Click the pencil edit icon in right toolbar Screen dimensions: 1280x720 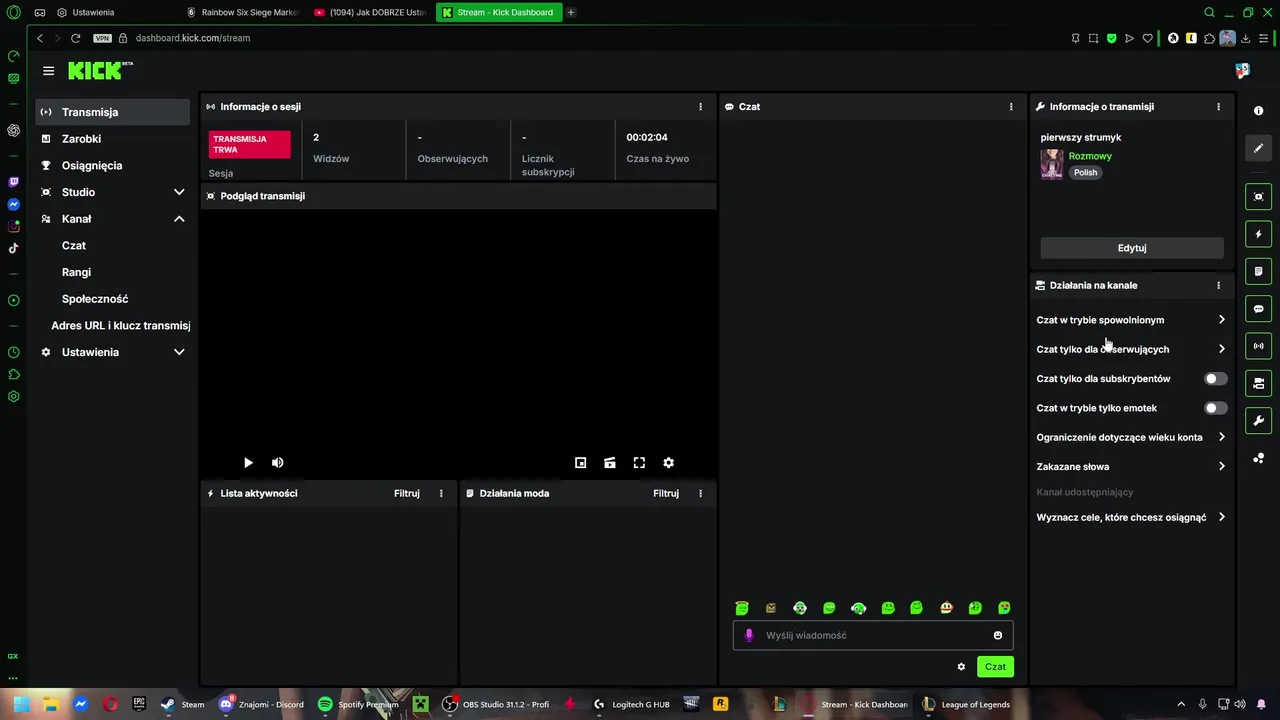(x=1259, y=148)
